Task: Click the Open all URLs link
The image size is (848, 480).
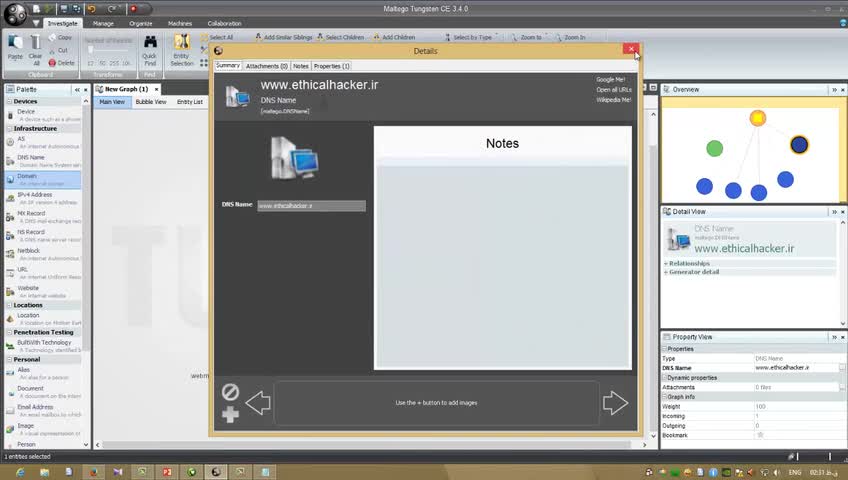Action: 614,90
